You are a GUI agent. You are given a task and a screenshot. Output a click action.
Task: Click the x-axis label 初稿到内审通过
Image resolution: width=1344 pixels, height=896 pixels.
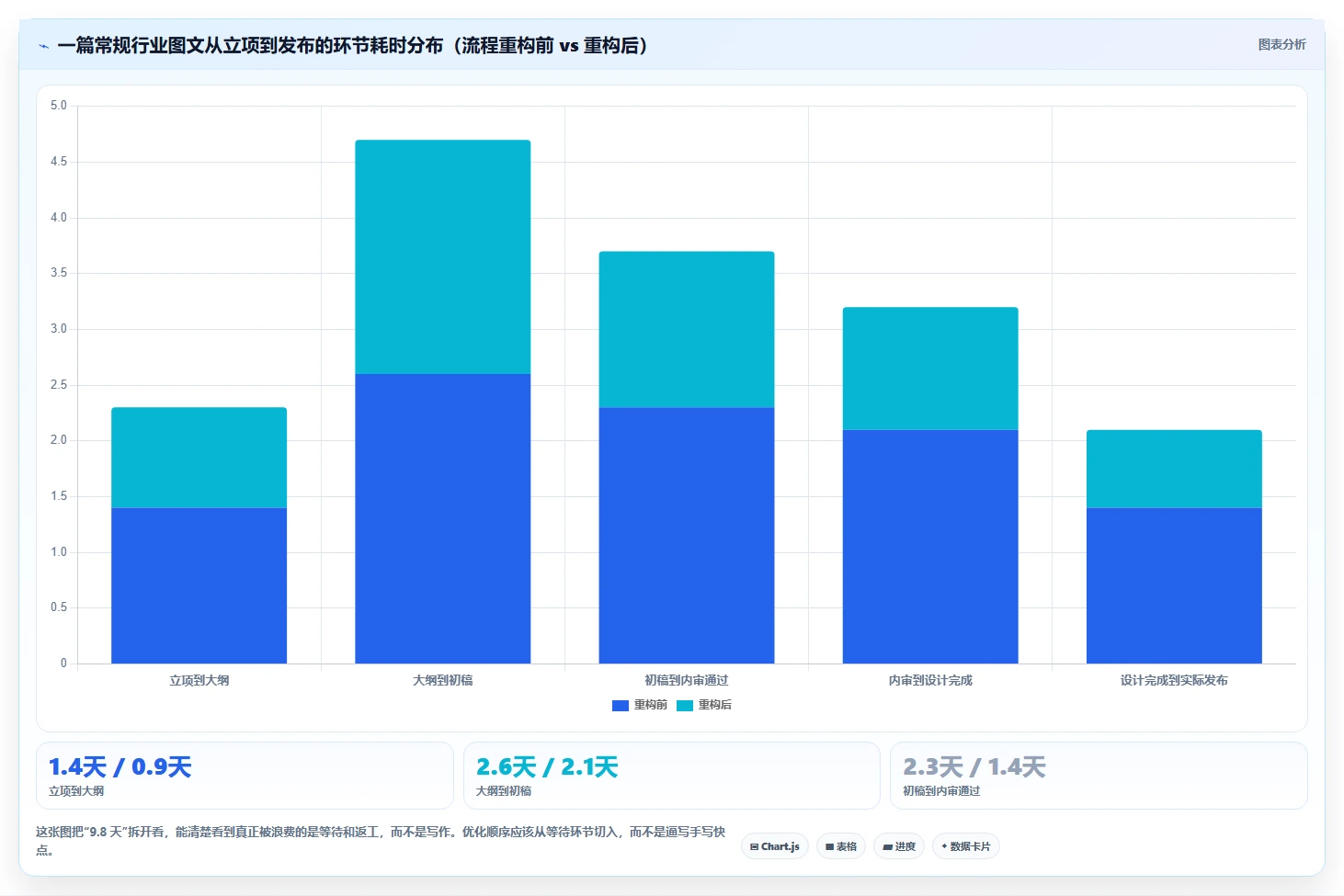click(x=687, y=680)
